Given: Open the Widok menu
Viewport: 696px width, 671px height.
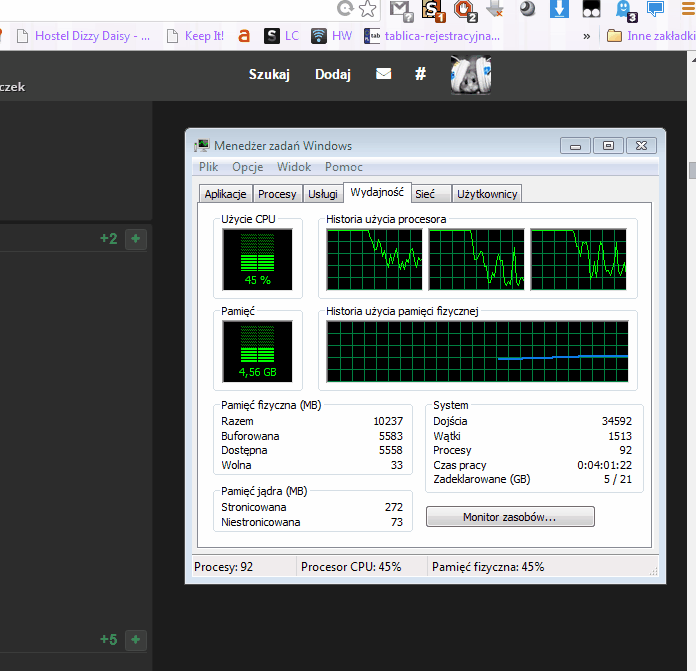Looking at the screenshot, I should point(294,167).
